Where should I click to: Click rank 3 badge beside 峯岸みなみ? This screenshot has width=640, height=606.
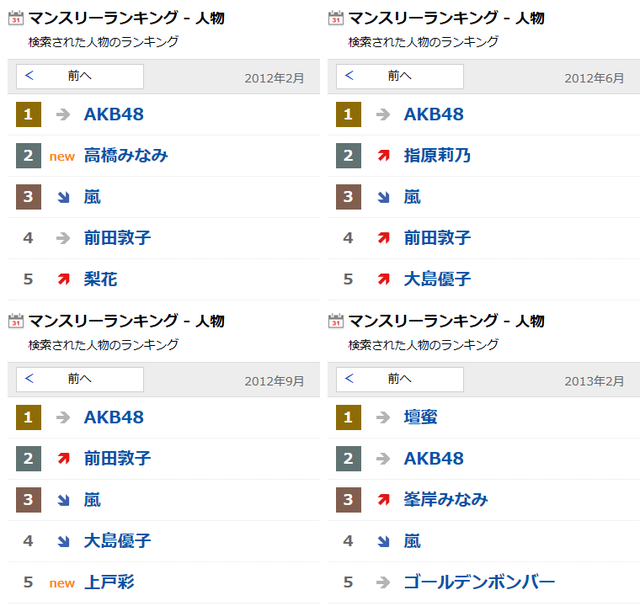coord(349,500)
